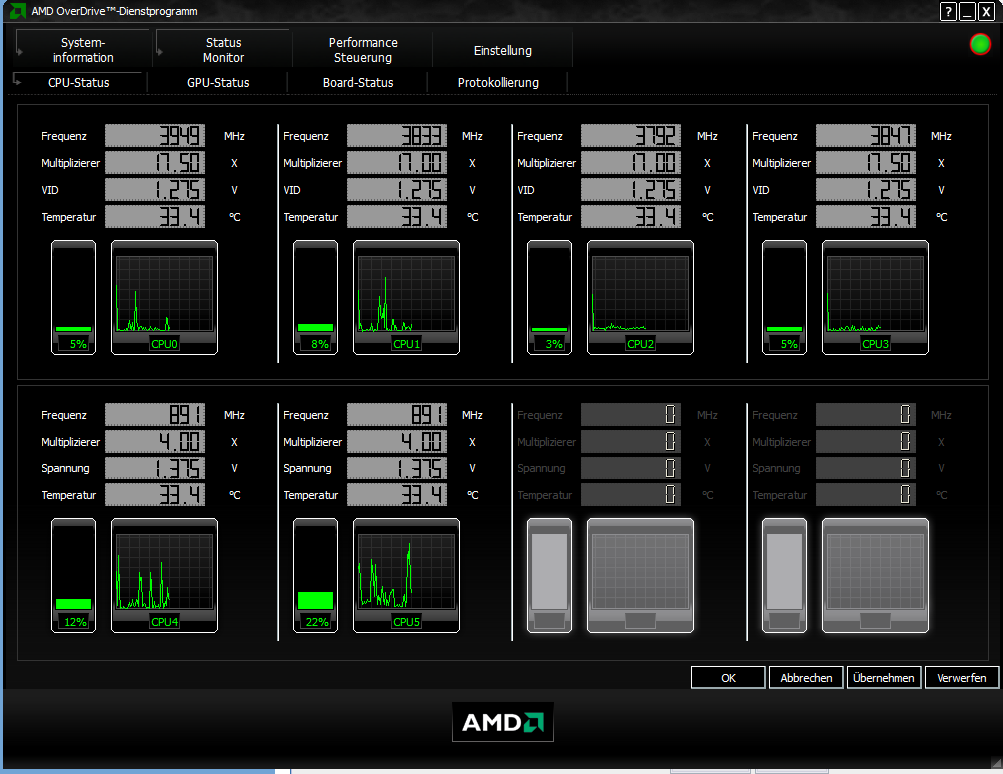This screenshot has width=1003, height=774.
Task: Click the OK button
Action: [x=728, y=677]
